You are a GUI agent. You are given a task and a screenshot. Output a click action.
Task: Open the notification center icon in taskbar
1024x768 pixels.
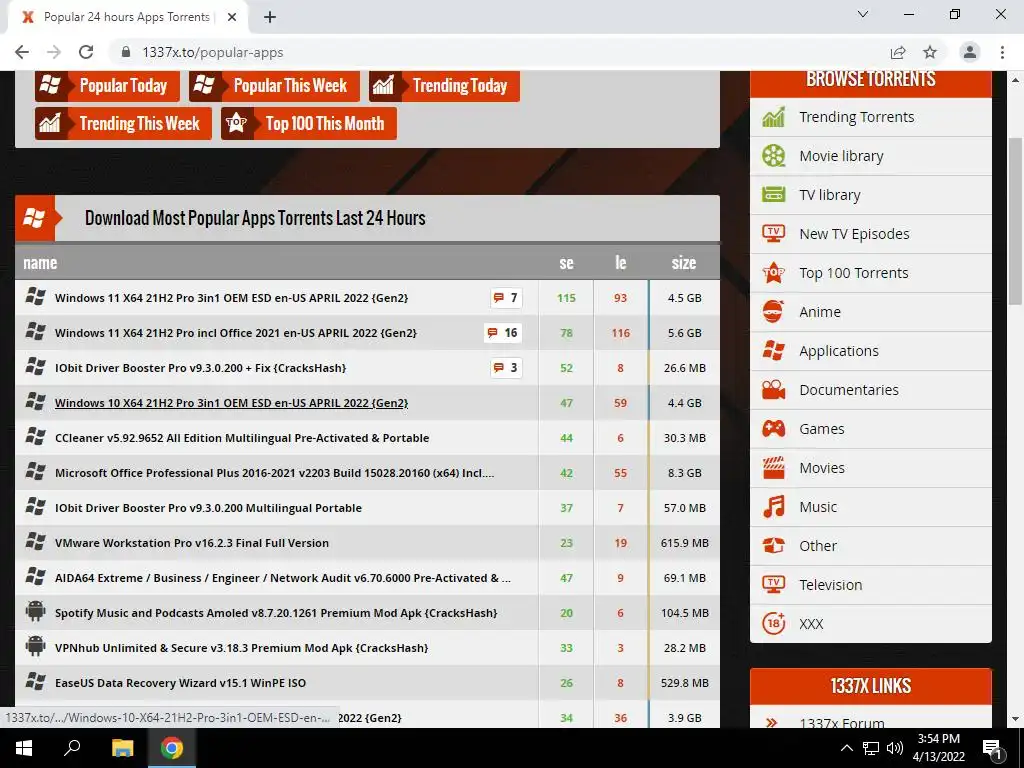pyautogui.click(x=993, y=748)
